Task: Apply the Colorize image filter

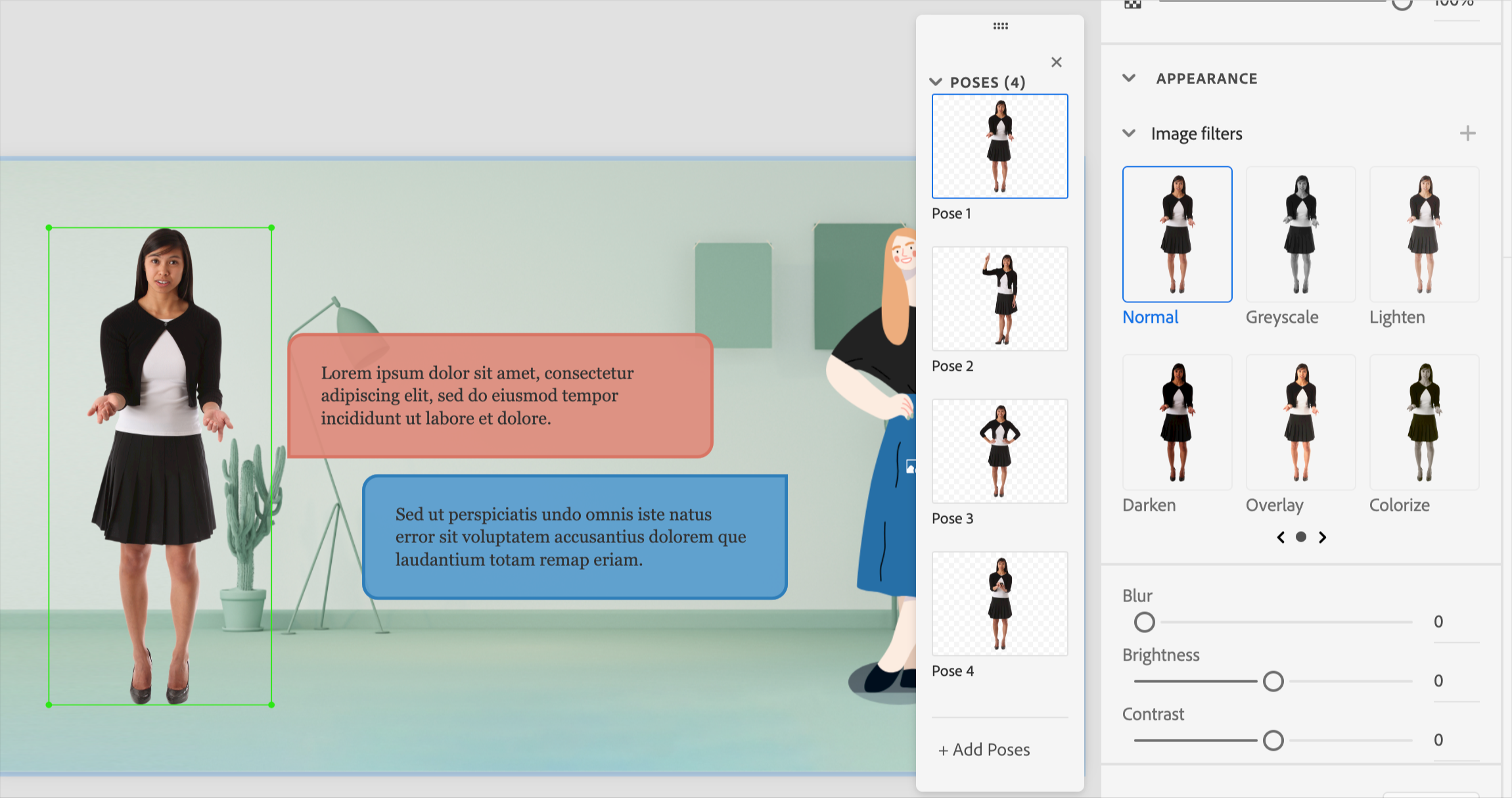Action: coord(1423,422)
